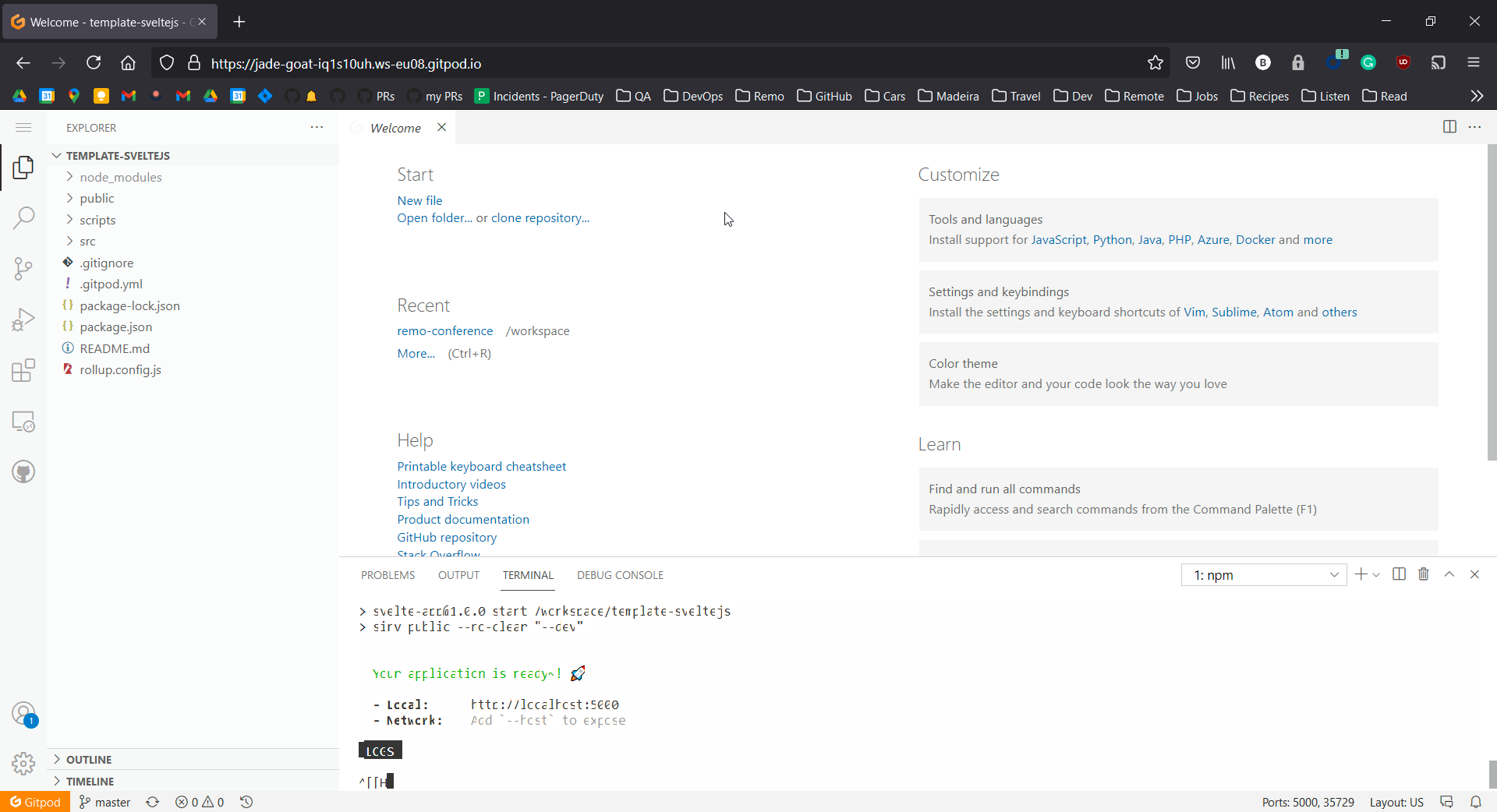Open the Tips and Tricks help link
This screenshot has width=1497, height=812.
click(x=437, y=501)
